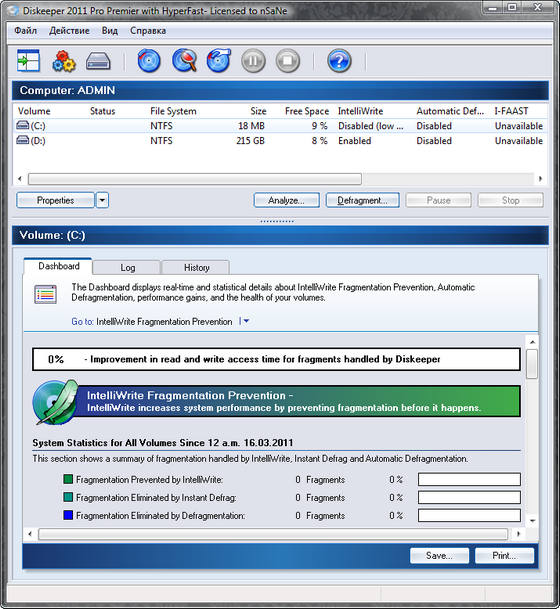
Task: Sort by the IntelliWrite column header
Action: click(360, 111)
